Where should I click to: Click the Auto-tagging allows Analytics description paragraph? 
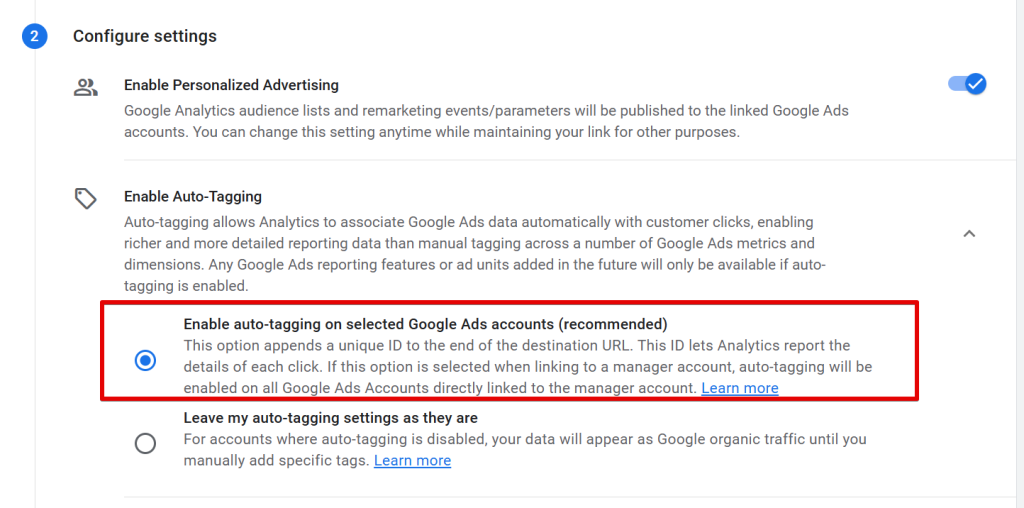click(477, 254)
